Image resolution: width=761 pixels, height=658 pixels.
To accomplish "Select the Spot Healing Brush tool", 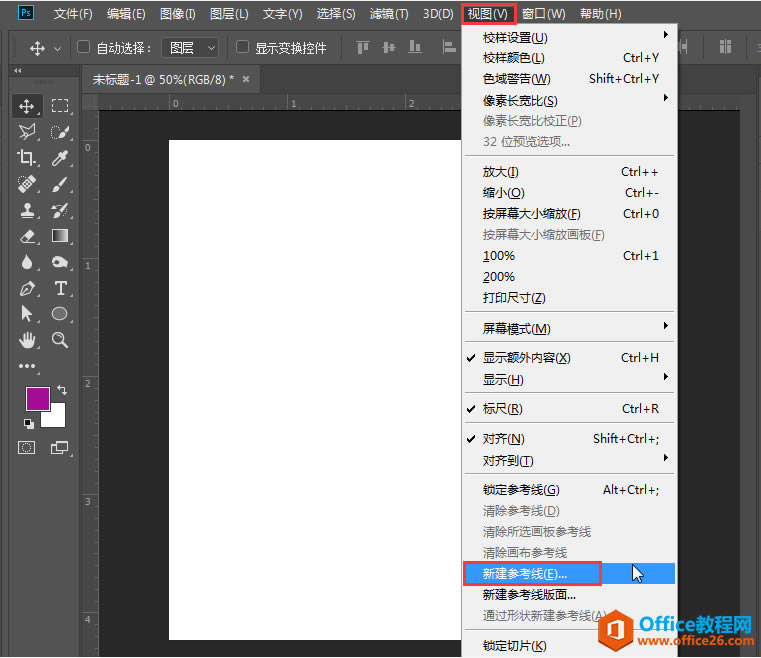I will pyautogui.click(x=27, y=184).
